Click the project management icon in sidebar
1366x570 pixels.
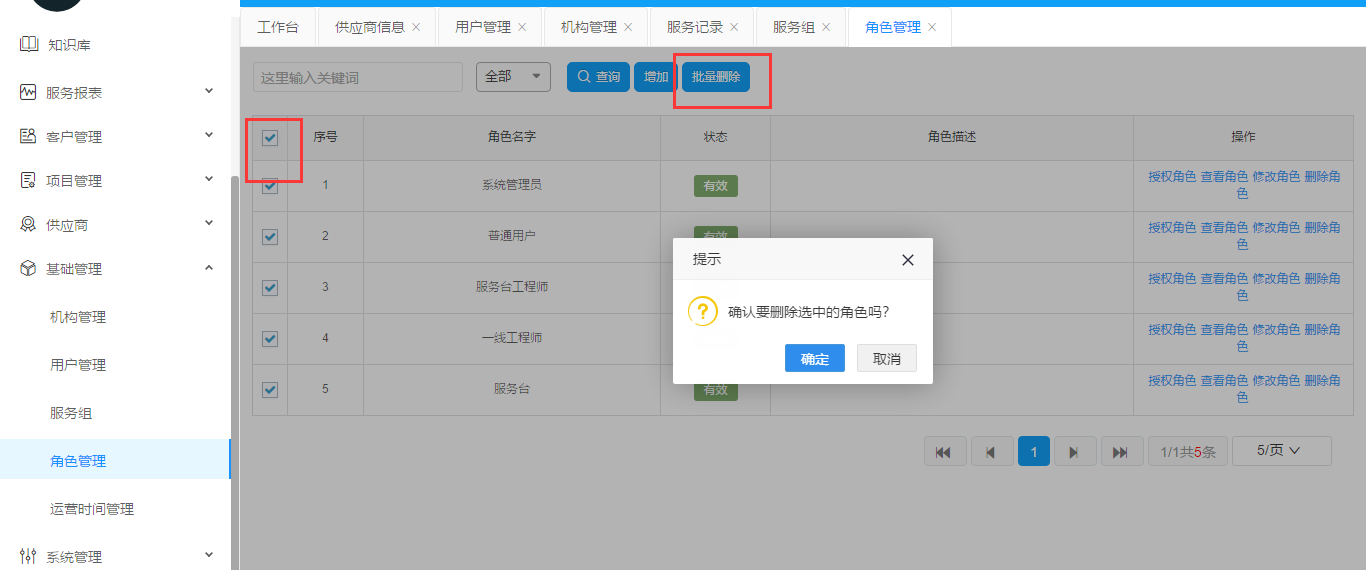(x=28, y=180)
